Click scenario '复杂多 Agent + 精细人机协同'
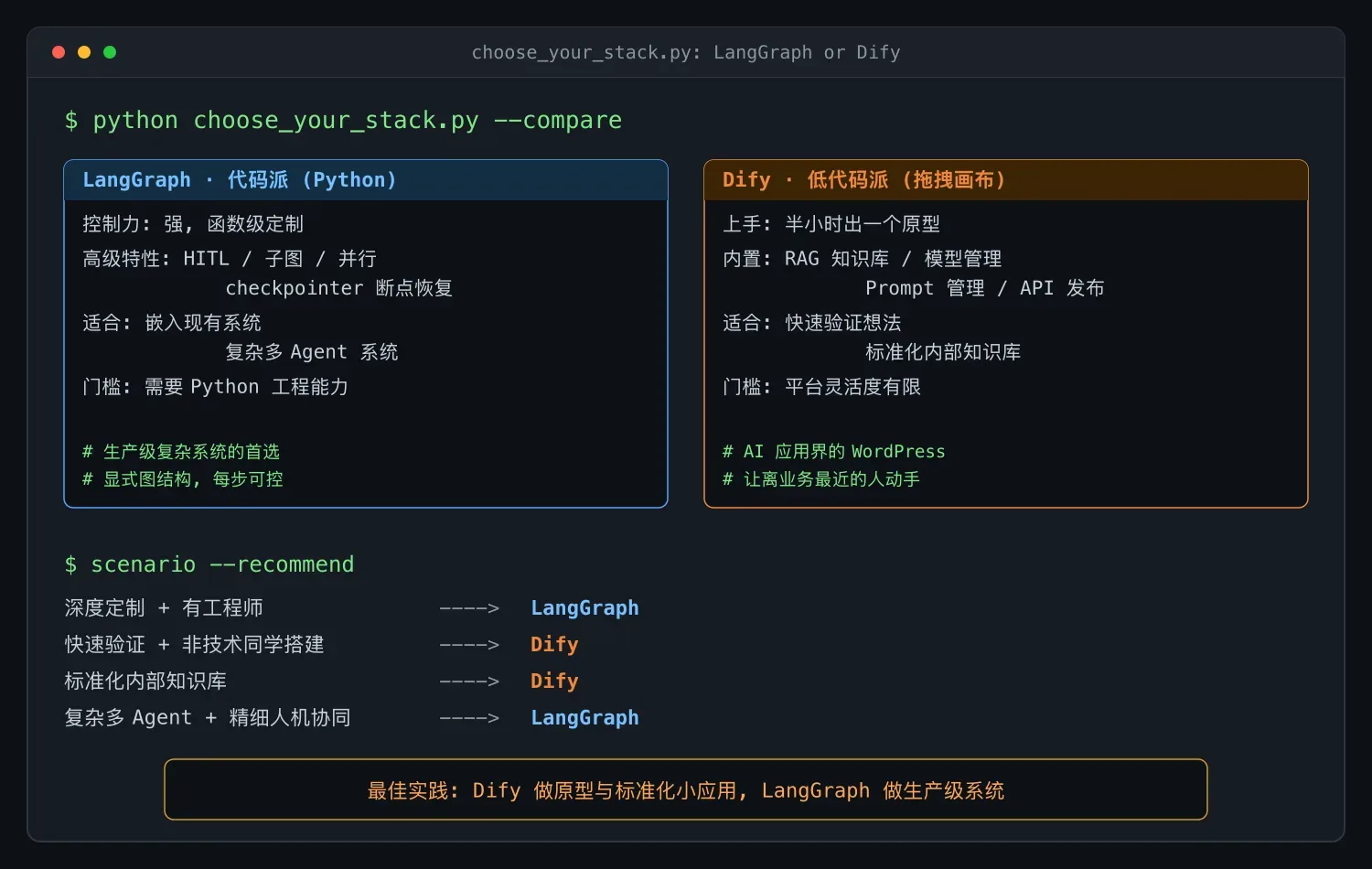 pyautogui.click(x=208, y=718)
